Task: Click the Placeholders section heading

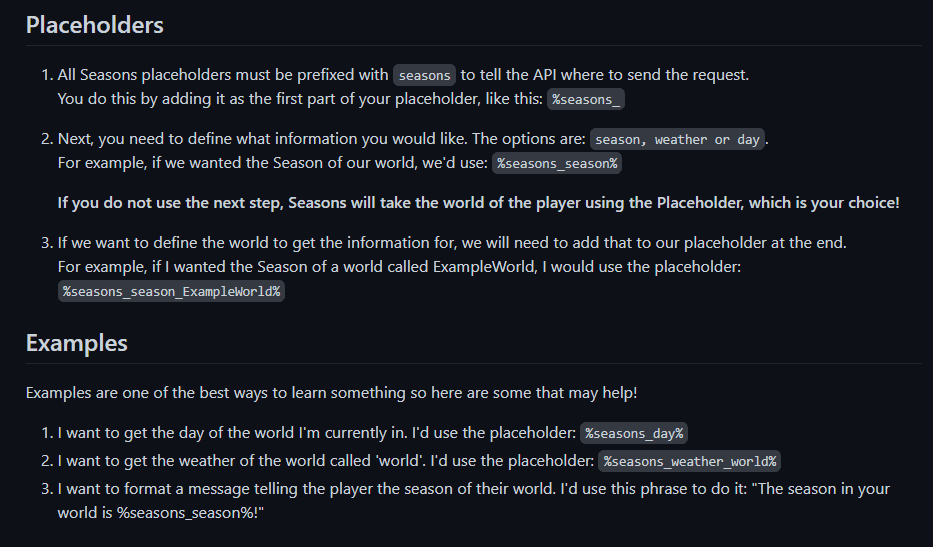Action: (95, 25)
